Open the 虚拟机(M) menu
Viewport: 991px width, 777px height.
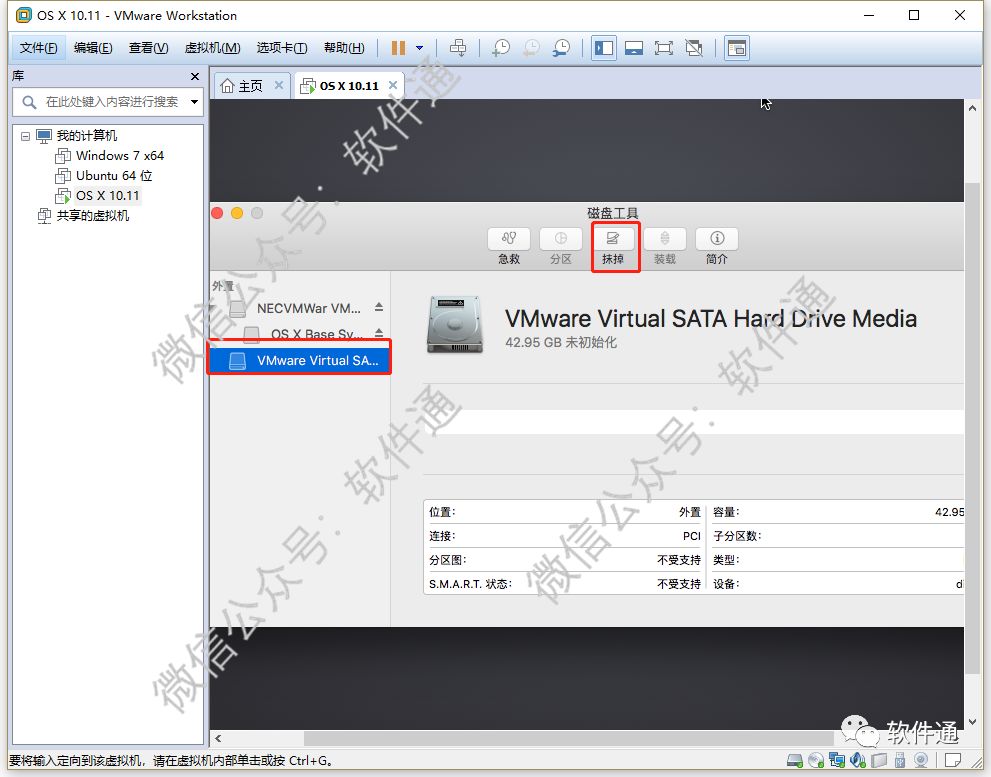[212, 48]
